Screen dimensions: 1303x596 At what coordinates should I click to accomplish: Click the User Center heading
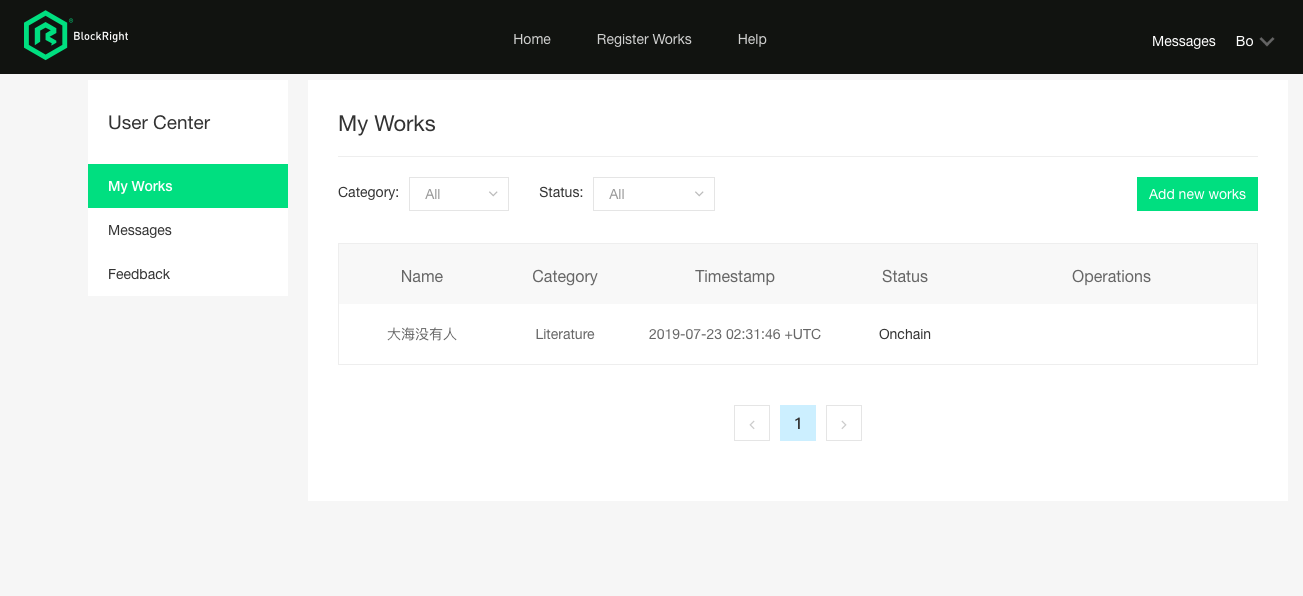tap(159, 122)
